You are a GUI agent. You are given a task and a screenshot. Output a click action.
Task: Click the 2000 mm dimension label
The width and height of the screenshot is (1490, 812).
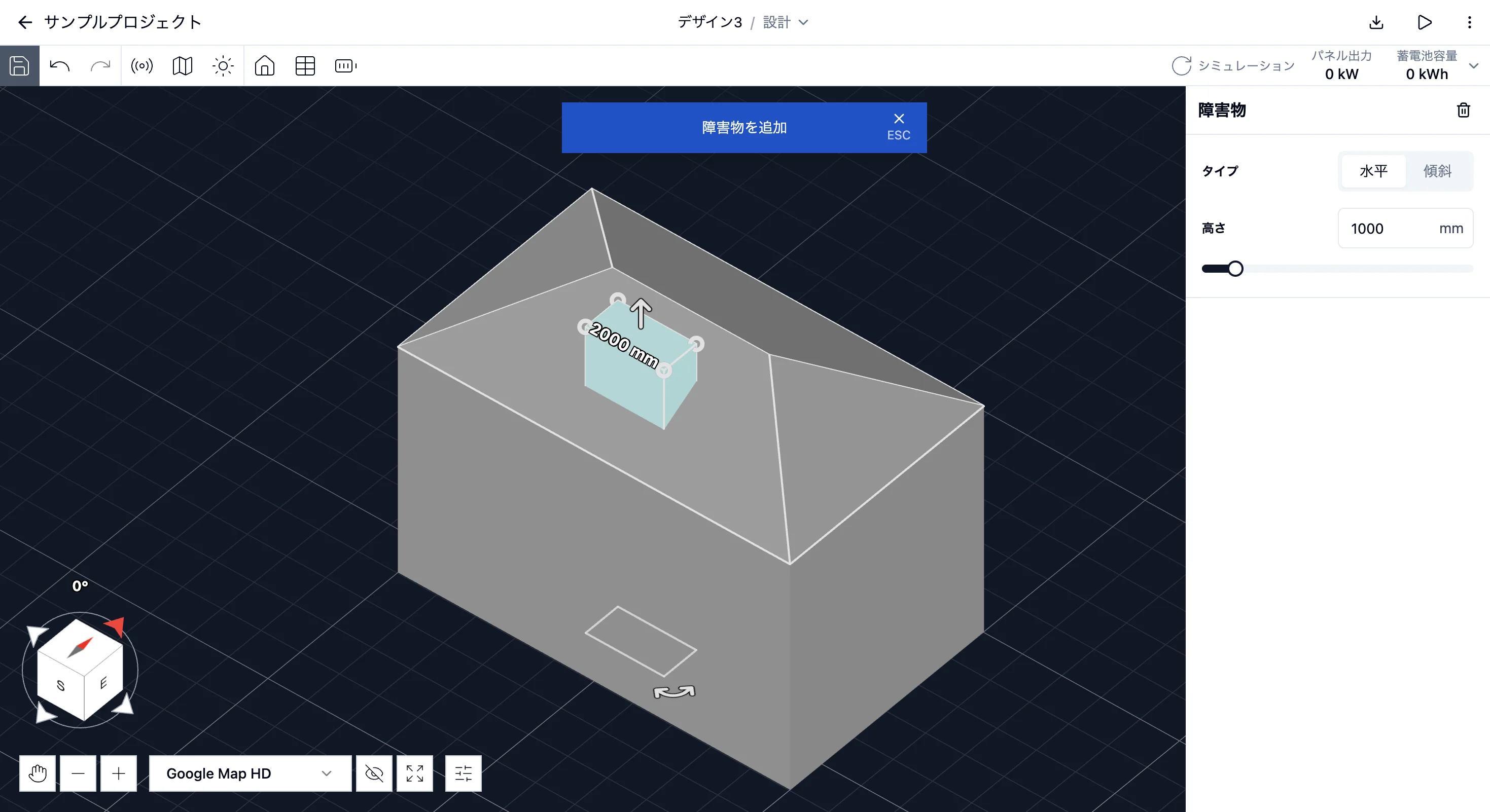tap(623, 345)
